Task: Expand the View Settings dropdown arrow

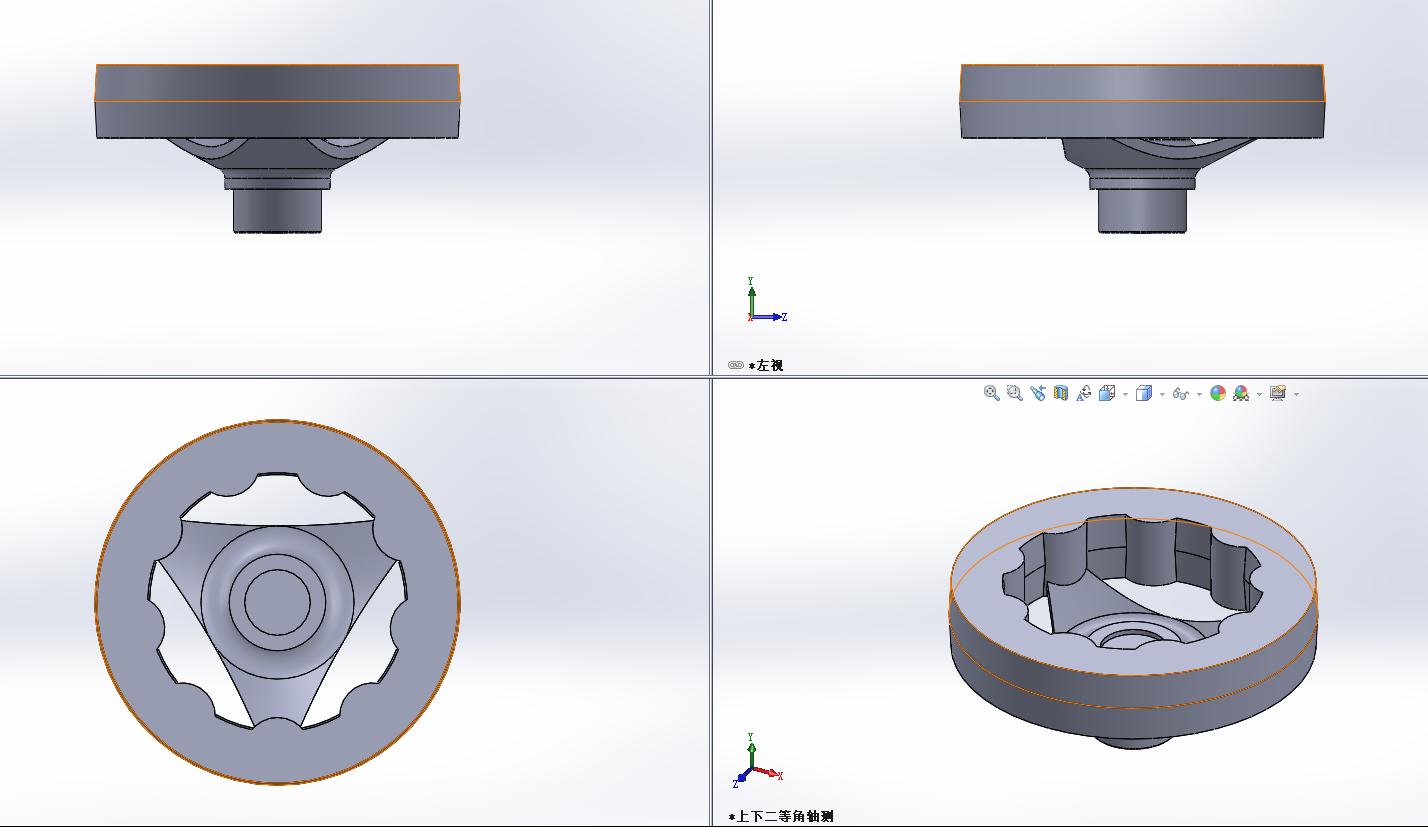Action: [x=1296, y=394]
